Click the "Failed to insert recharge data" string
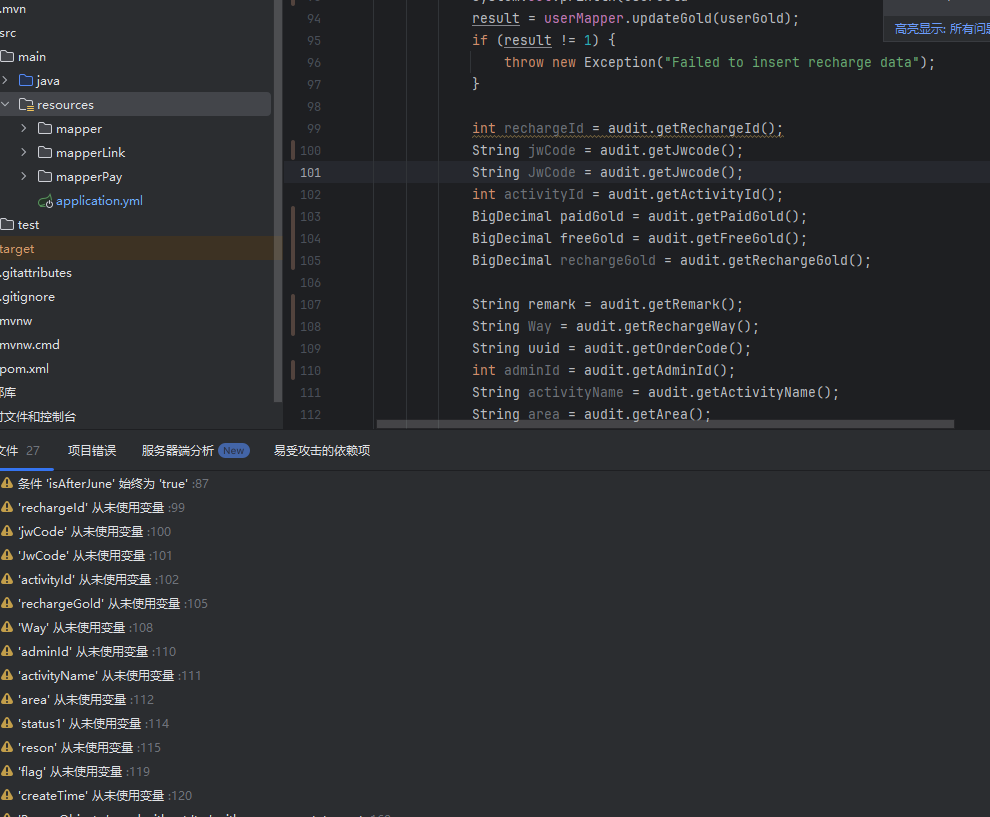The image size is (990, 817). tap(792, 62)
